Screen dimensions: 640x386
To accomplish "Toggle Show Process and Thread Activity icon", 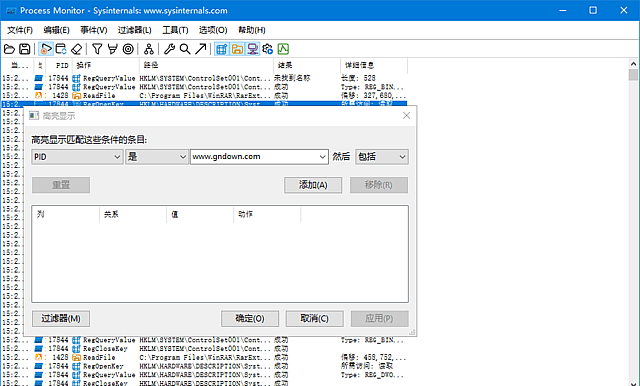I will (268, 49).
